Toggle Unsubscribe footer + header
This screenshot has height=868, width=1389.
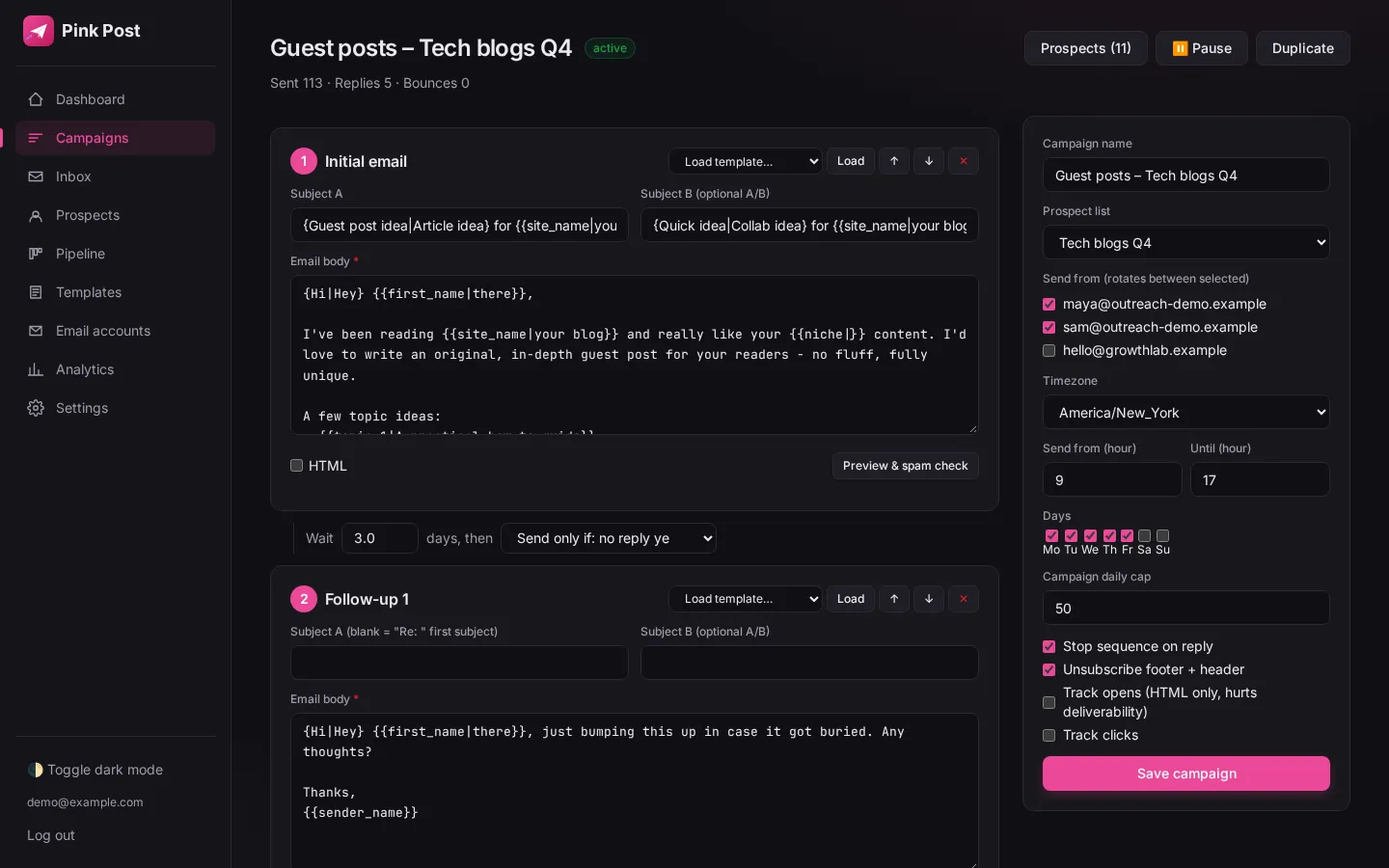(1049, 669)
